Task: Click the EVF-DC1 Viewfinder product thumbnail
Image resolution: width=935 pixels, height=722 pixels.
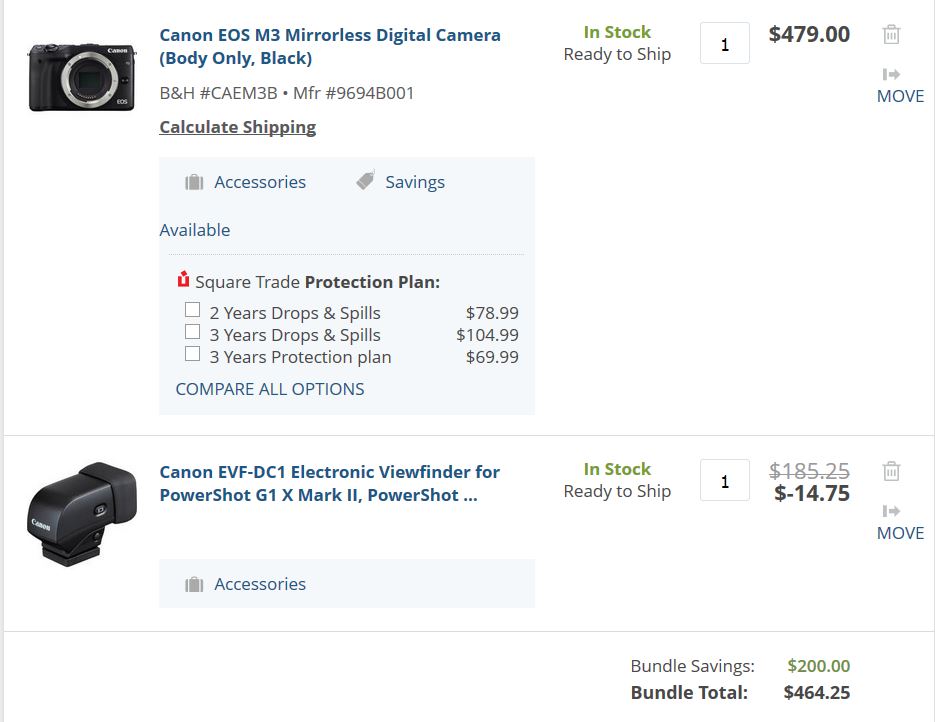Action: coord(69,513)
